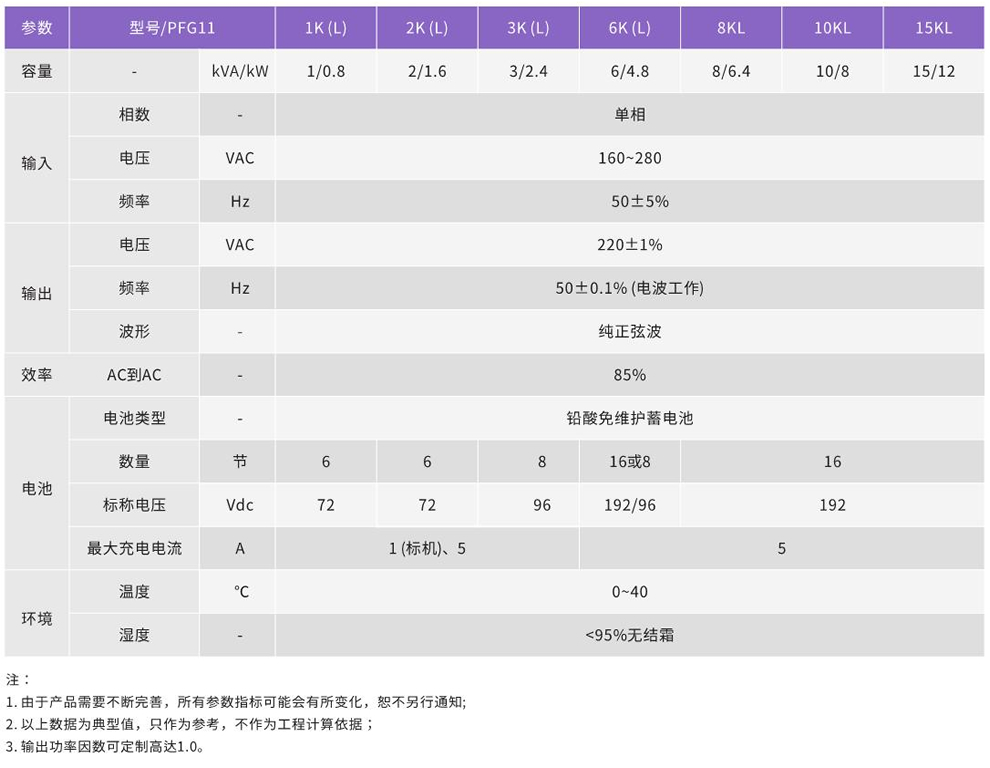Click the '湿度' row label
This screenshot has width=990, height=768.
coord(134,635)
